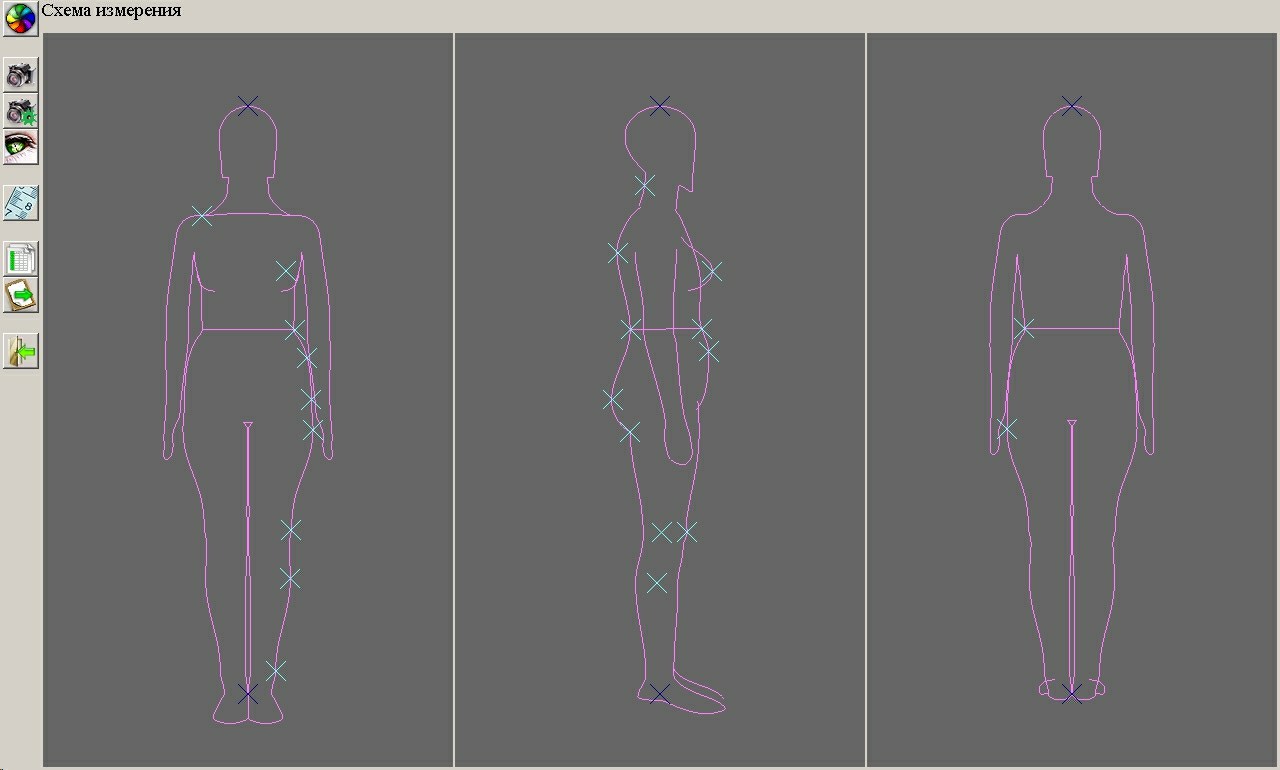Open camera settings with green gear

20,111
